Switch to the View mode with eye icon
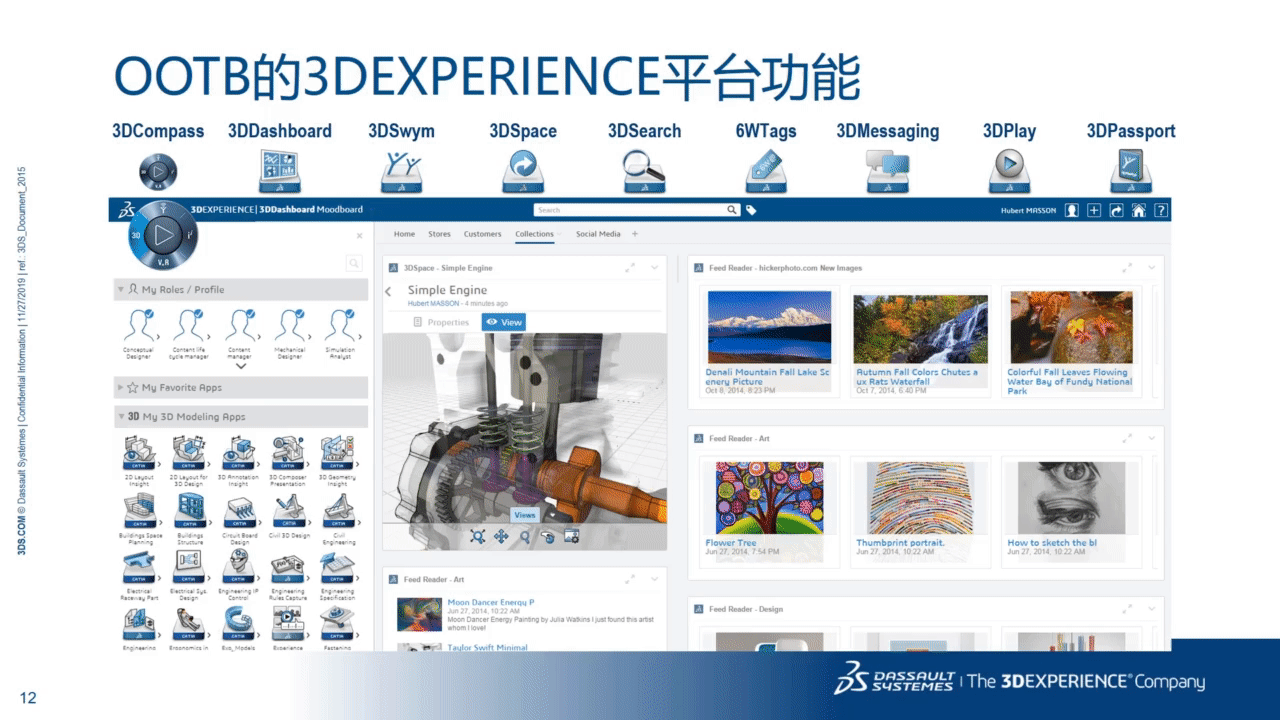The width and height of the screenshot is (1280, 720). 503,322
